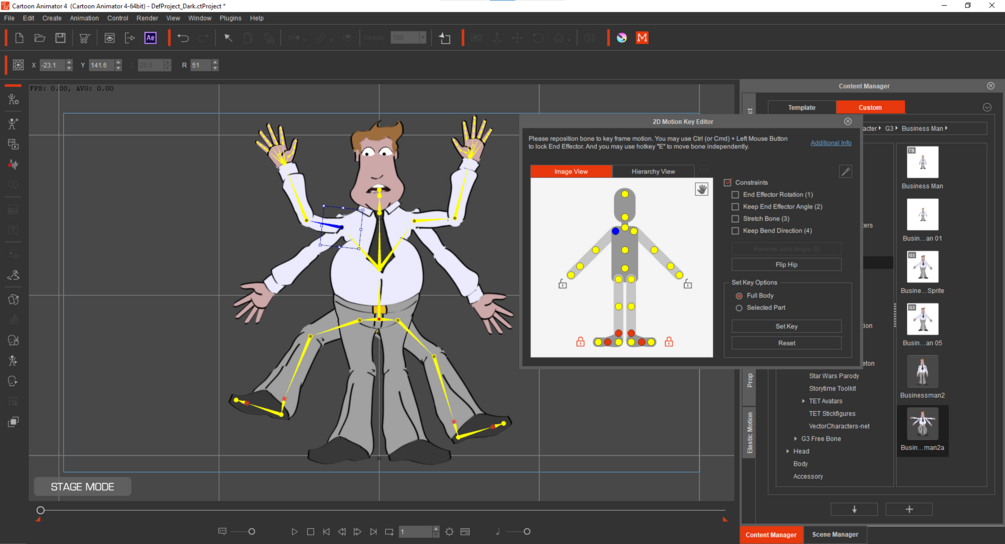Save project with the floppy disk icon
The width and height of the screenshot is (1005, 544).
click(x=60, y=38)
